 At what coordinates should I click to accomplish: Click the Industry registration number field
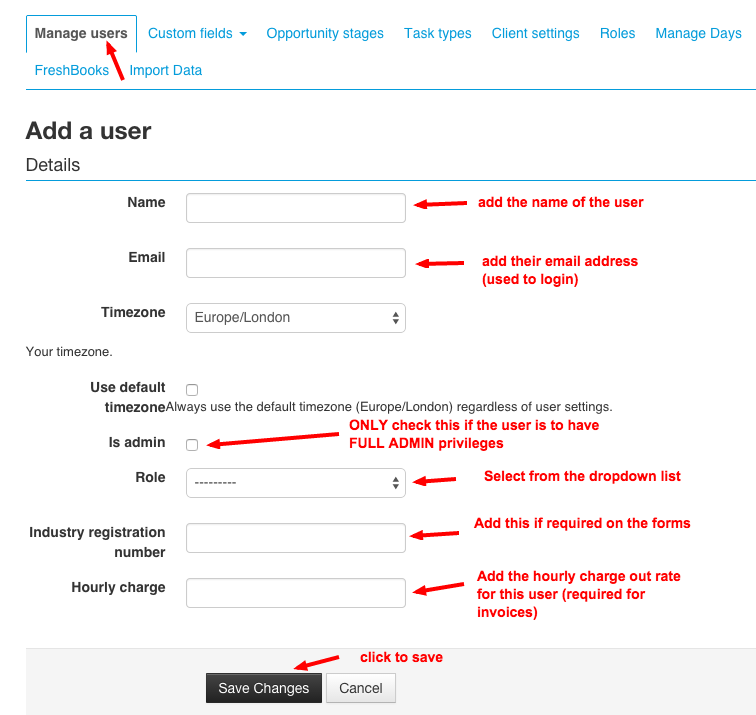click(296, 538)
